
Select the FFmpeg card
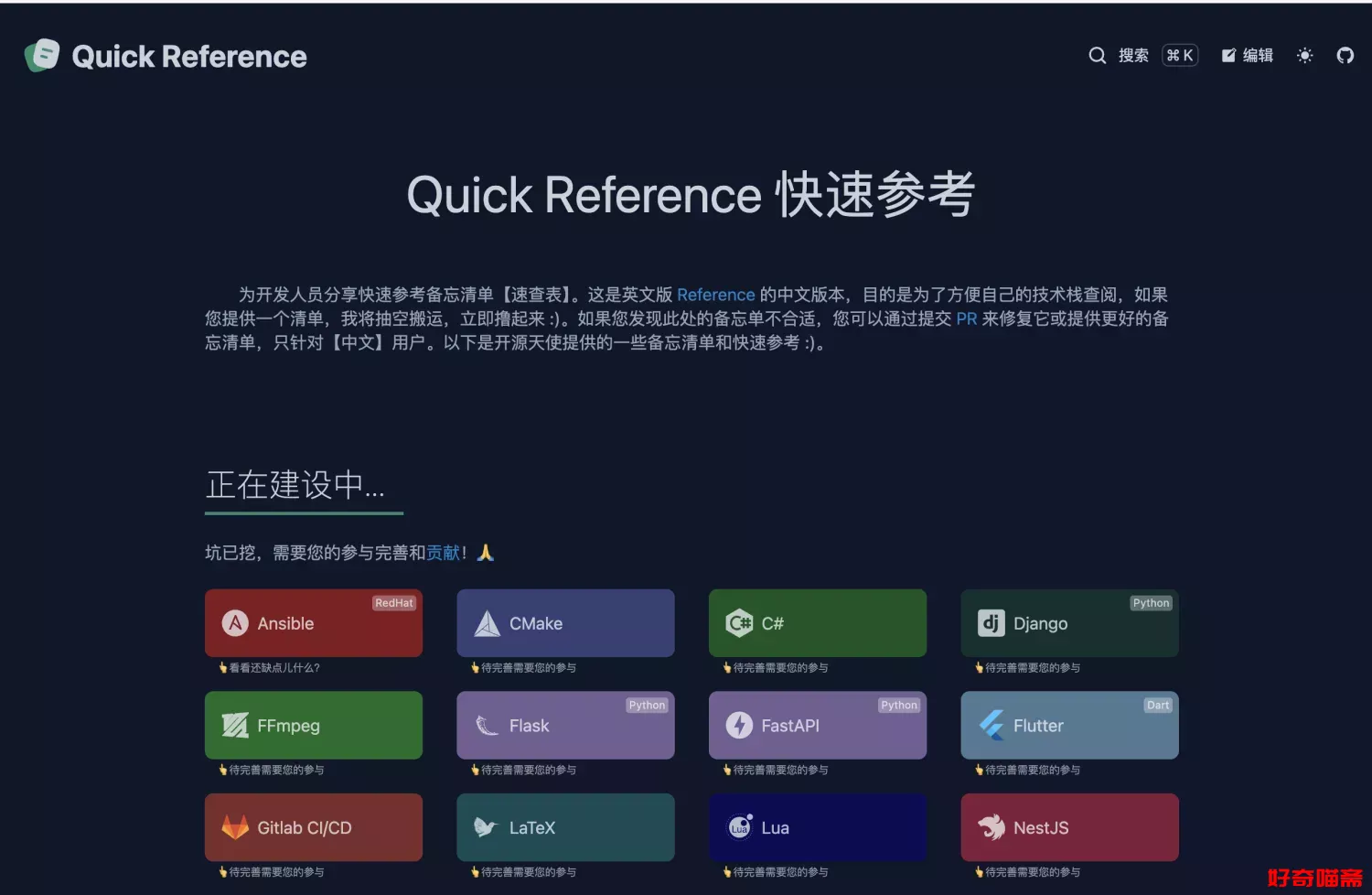(314, 726)
